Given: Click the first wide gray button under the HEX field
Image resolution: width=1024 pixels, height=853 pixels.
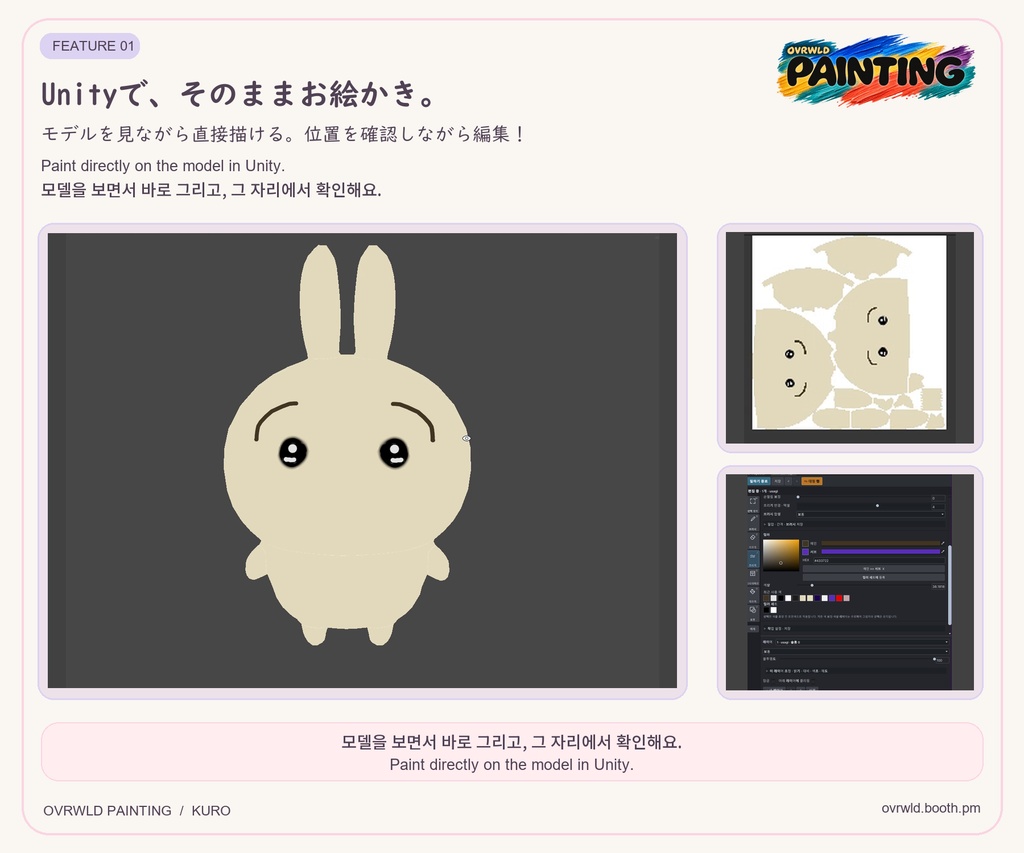Looking at the screenshot, I should (873, 569).
